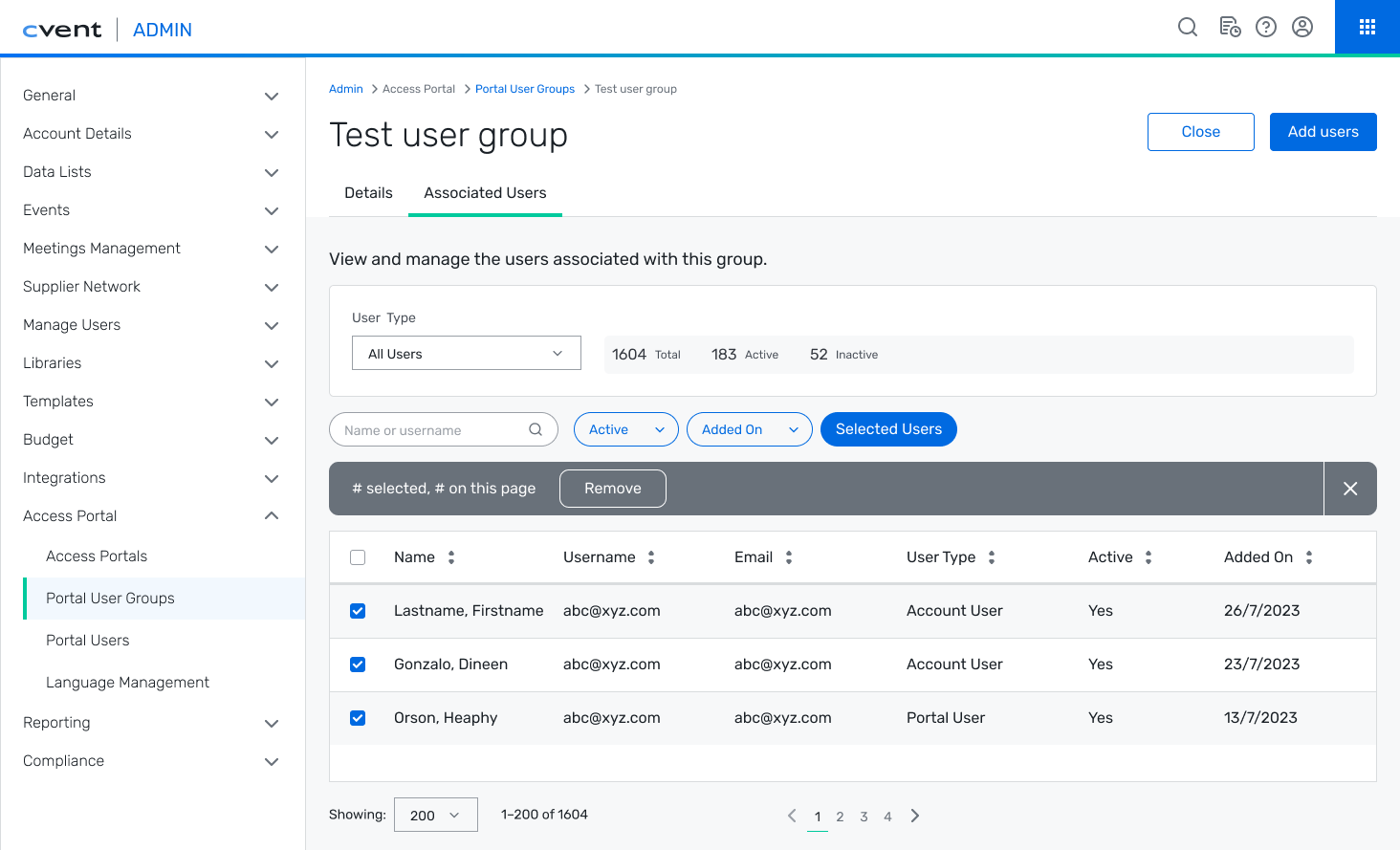Click the Access Portal breadcrumb
Image resolution: width=1400 pixels, height=850 pixels.
pyautogui.click(x=419, y=89)
